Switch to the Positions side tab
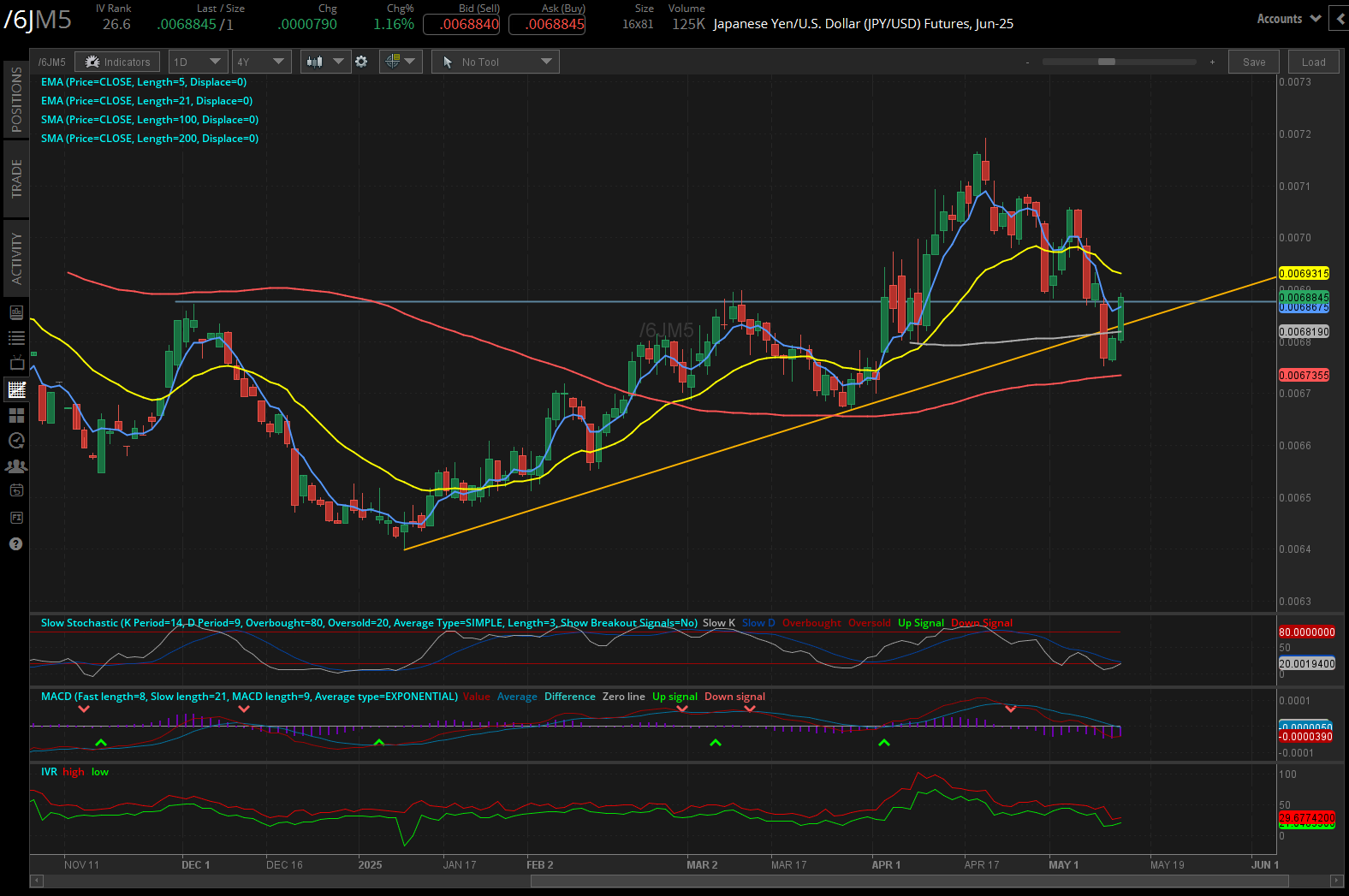Screen dimensions: 1349x896 (x=16, y=99)
